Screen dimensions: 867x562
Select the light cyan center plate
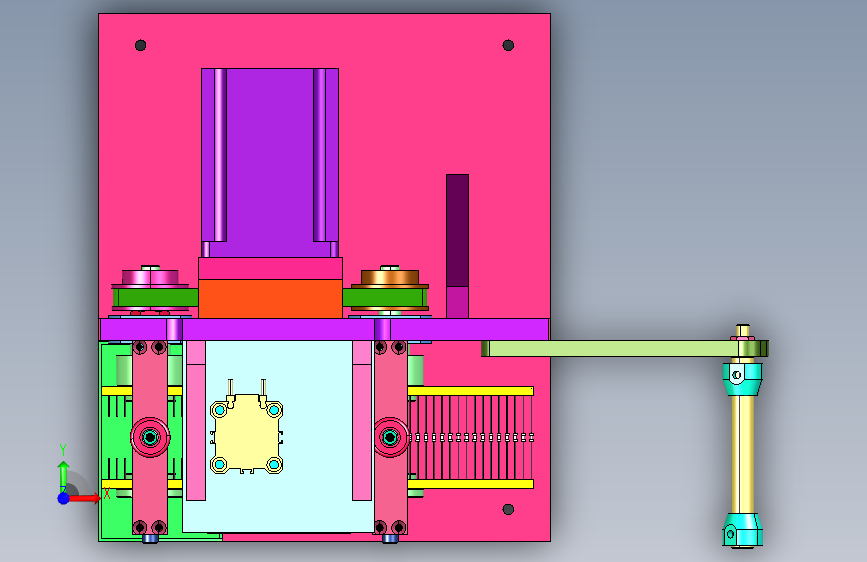(279, 436)
